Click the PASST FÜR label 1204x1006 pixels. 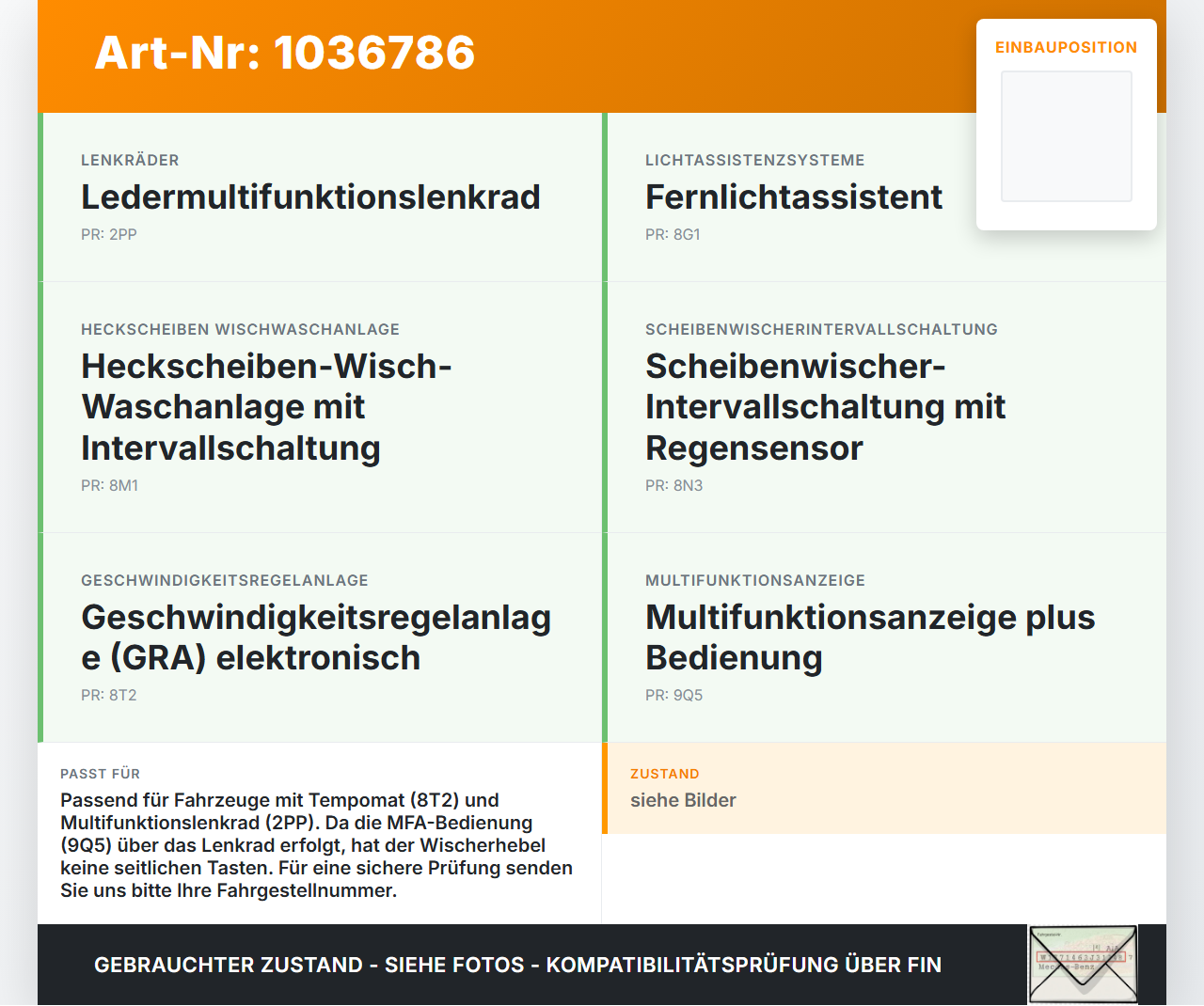click(x=100, y=774)
